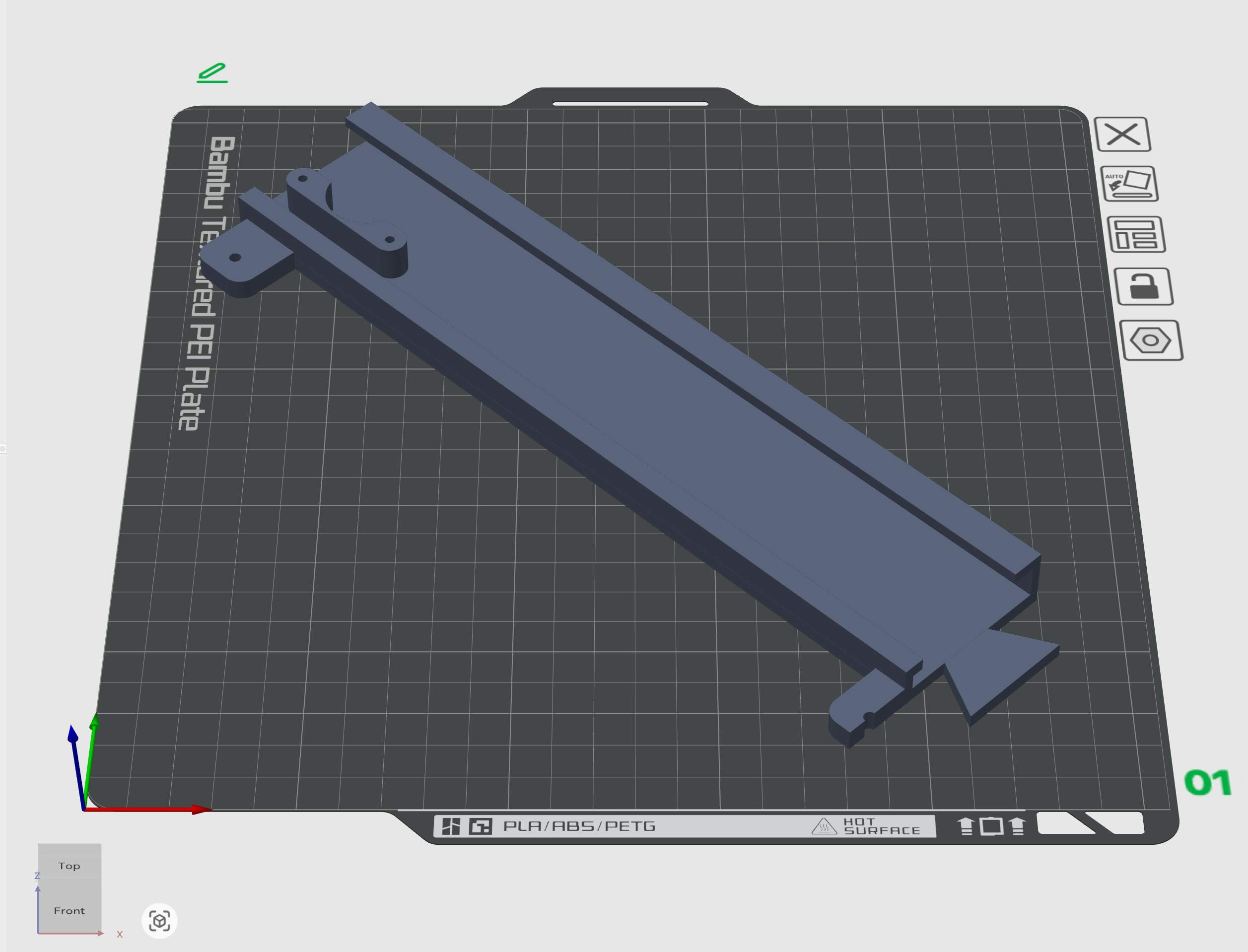Image resolution: width=1248 pixels, height=952 pixels.
Task: Click the Front face of view cube
Action: (x=69, y=910)
